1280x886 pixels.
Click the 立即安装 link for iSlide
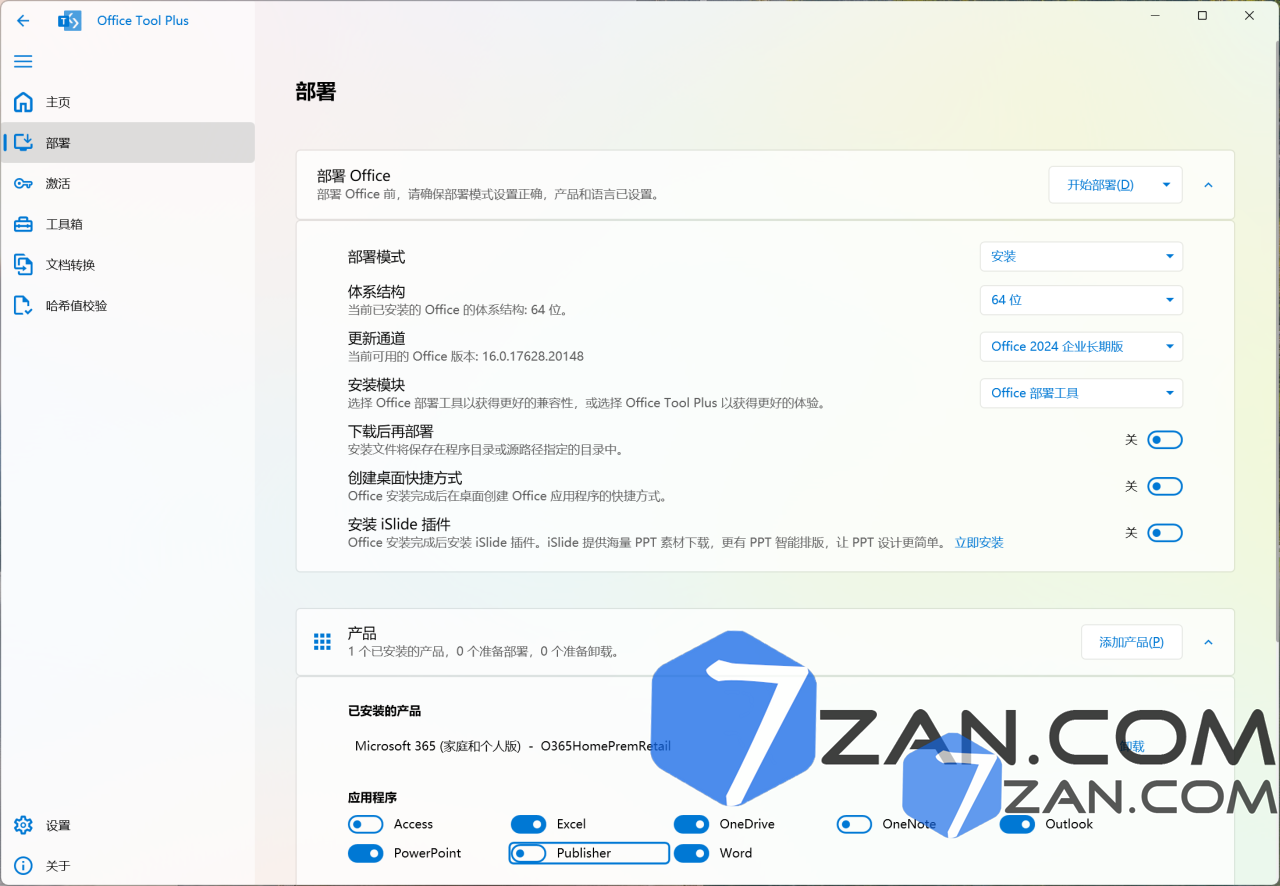(x=979, y=543)
